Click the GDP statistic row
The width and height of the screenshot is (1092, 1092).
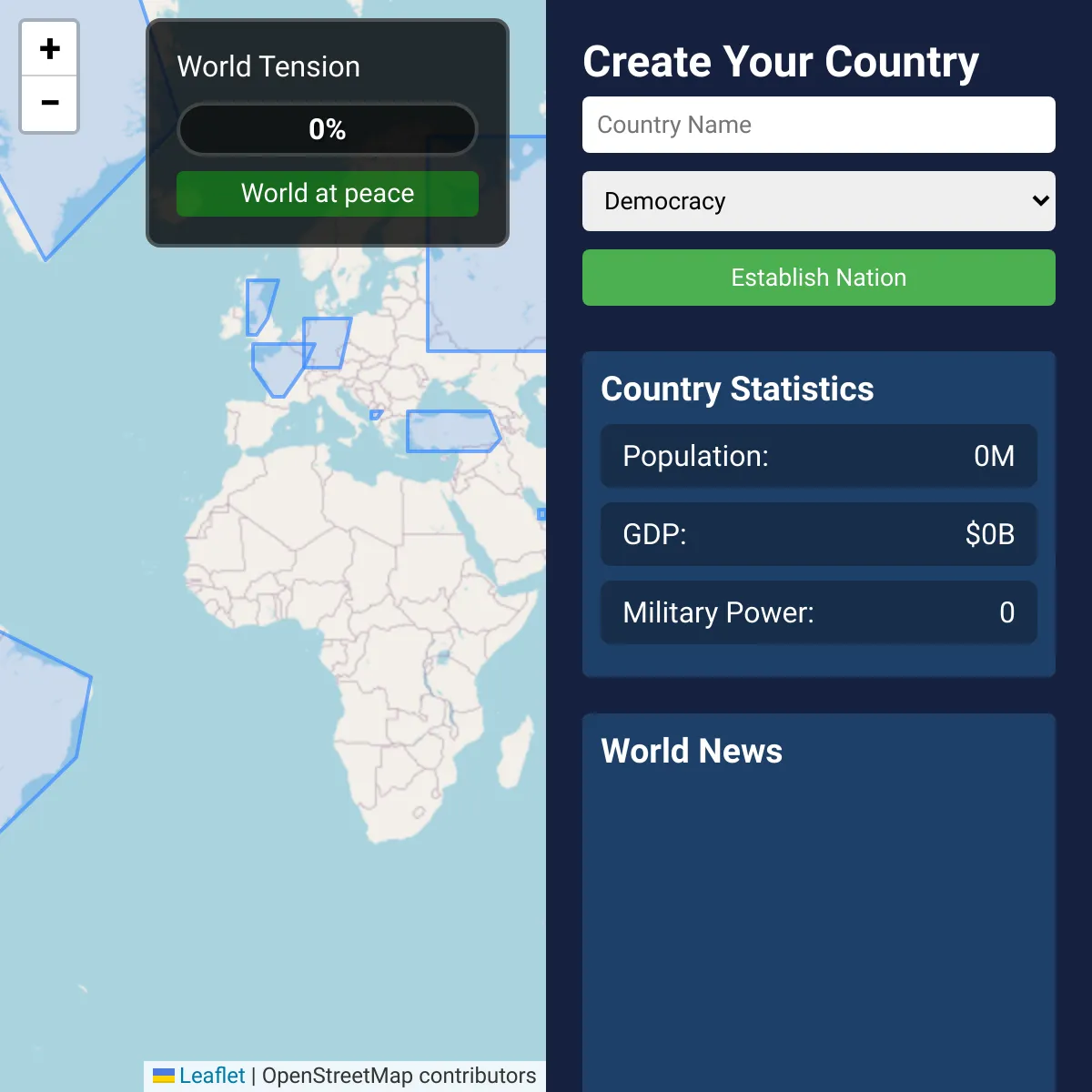coord(819,534)
